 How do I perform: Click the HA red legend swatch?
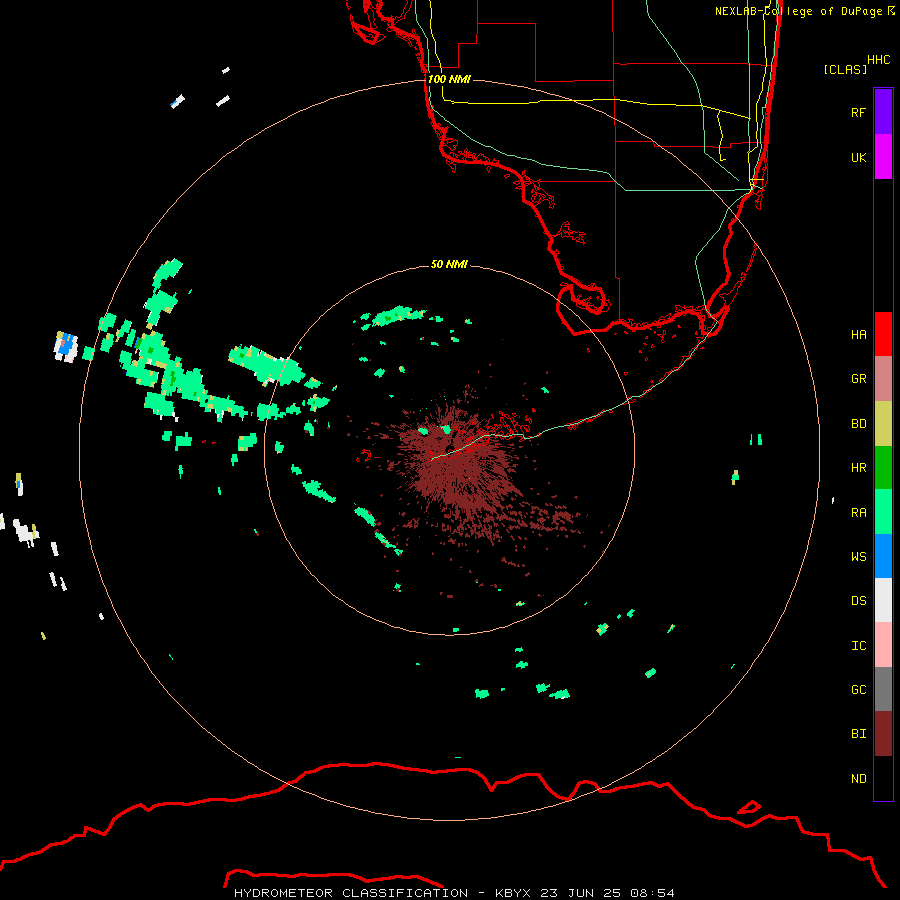click(883, 334)
